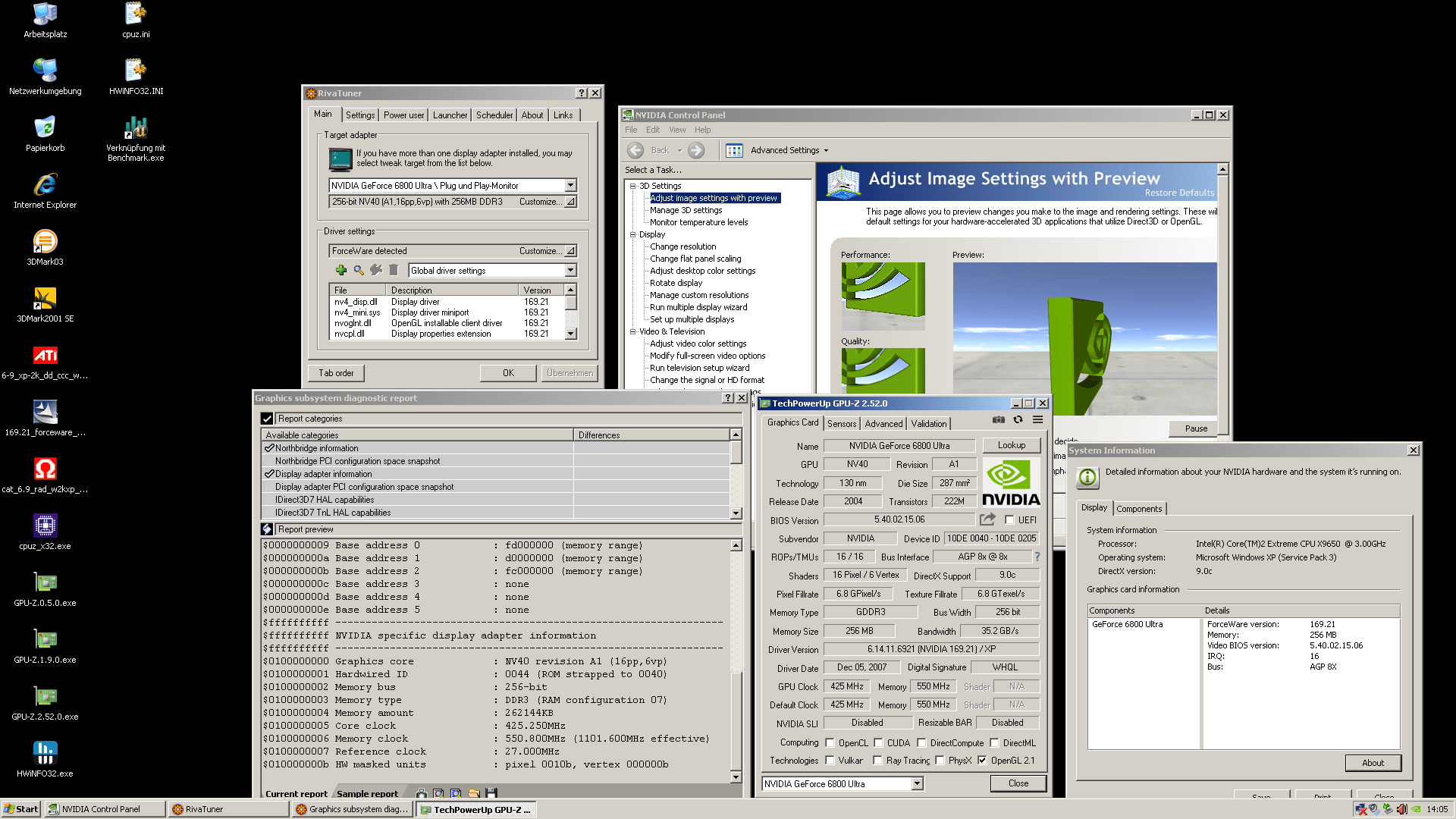1456x819 pixels.
Task: Open the 169.21_forceware installer icon
Action: 45,419
